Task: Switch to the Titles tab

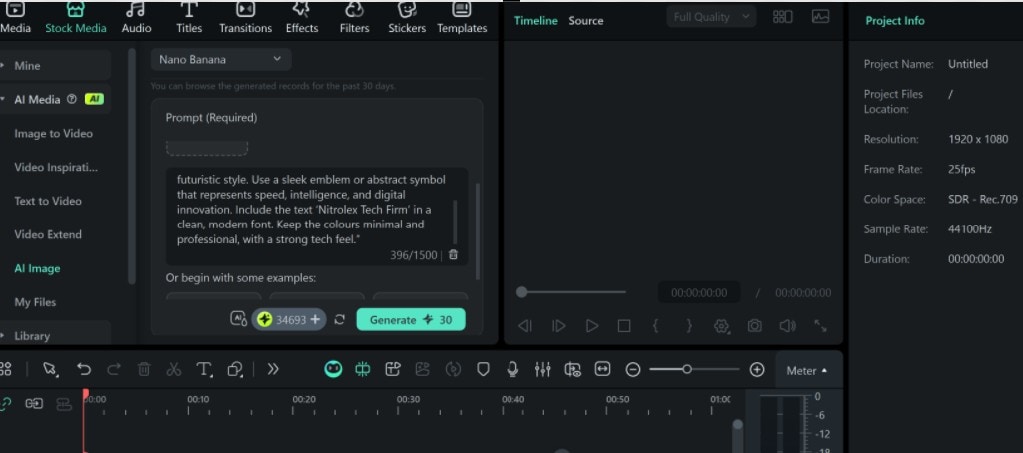Action: [189, 18]
